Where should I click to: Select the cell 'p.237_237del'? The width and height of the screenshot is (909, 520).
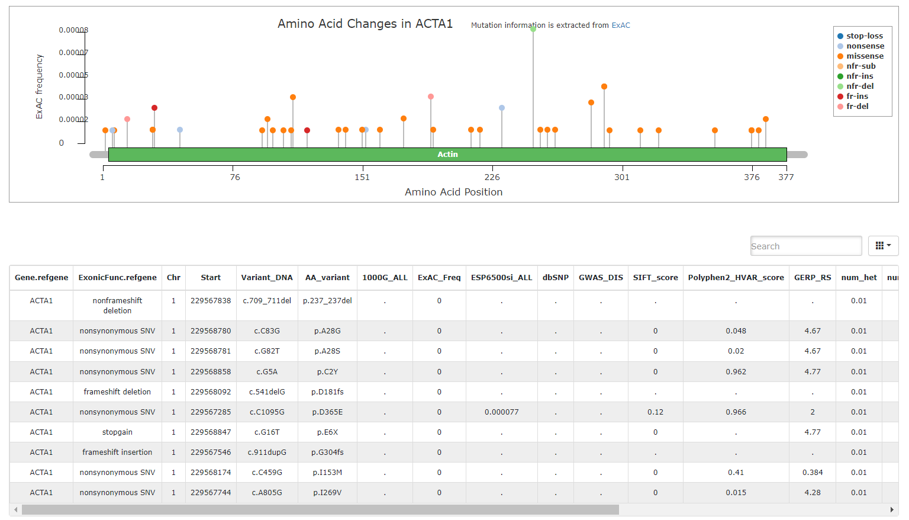coord(327,300)
